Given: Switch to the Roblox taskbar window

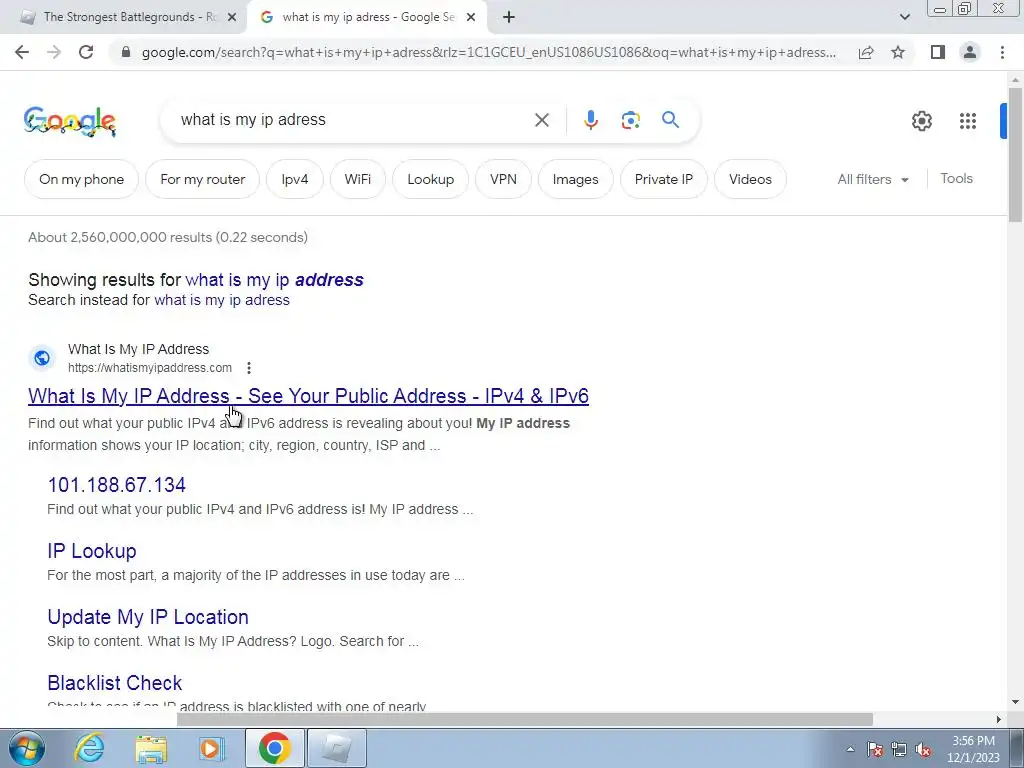Looking at the screenshot, I should tap(337, 748).
